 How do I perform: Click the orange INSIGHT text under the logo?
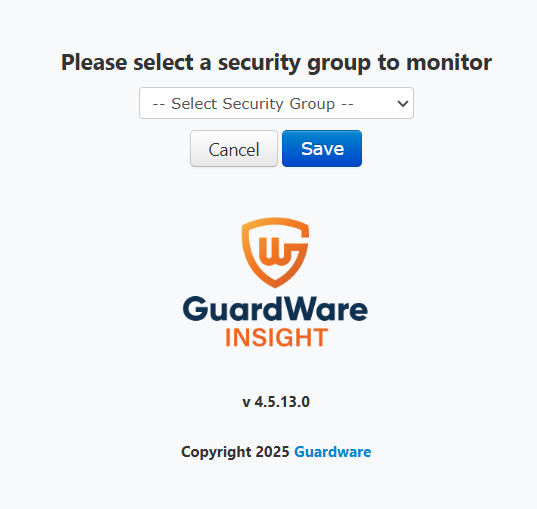tap(277, 338)
